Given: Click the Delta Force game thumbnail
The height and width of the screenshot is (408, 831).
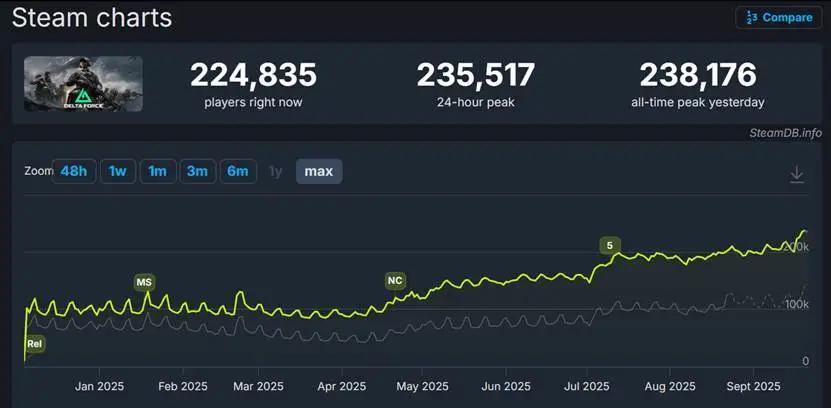Looking at the screenshot, I should 84,83.
